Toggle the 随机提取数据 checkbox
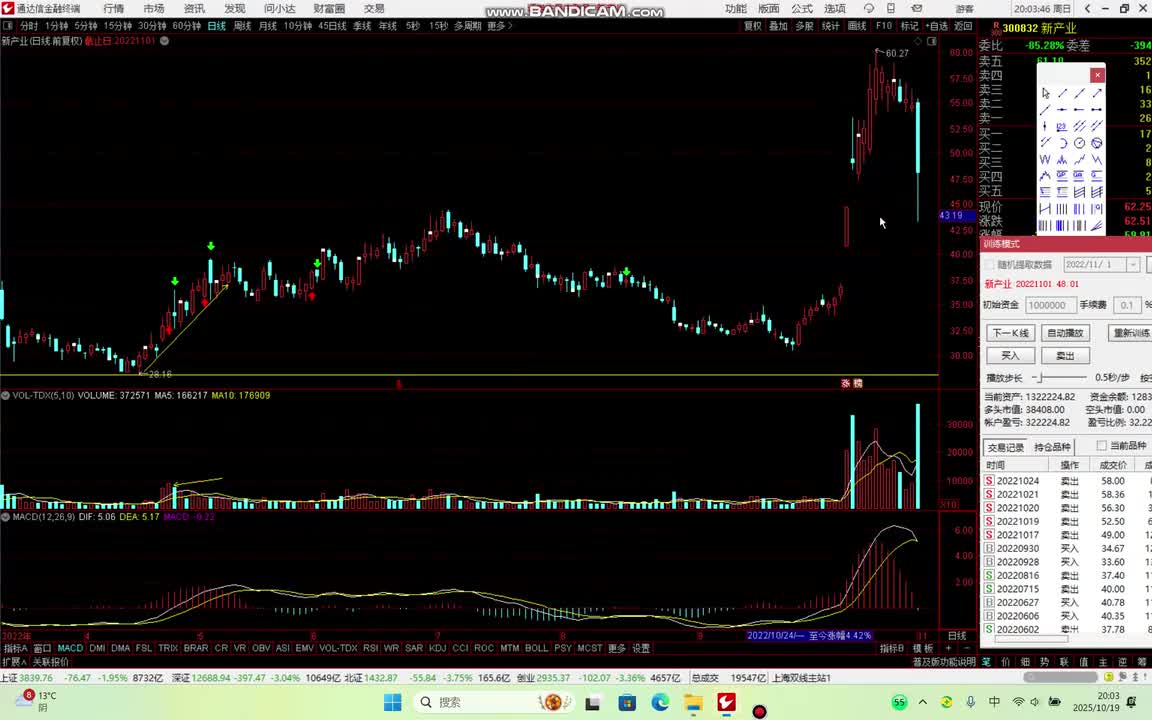Image resolution: width=1152 pixels, height=720 pixels. [x=989, y=264]
